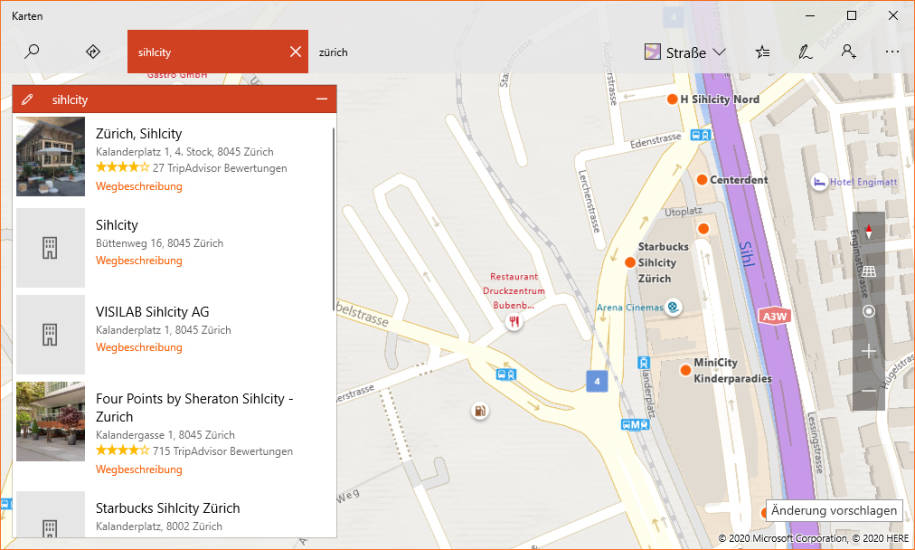
Task: Open the search magnifier icon
Action: [32, 51]
